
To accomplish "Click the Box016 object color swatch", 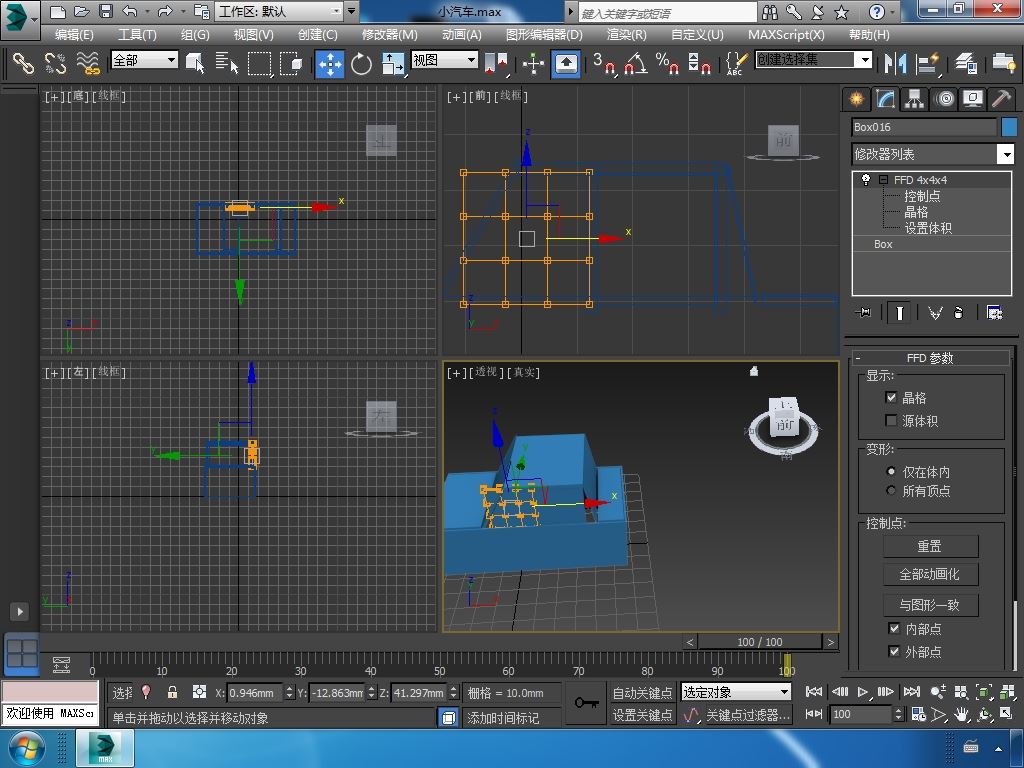I will pos(1009,127).
